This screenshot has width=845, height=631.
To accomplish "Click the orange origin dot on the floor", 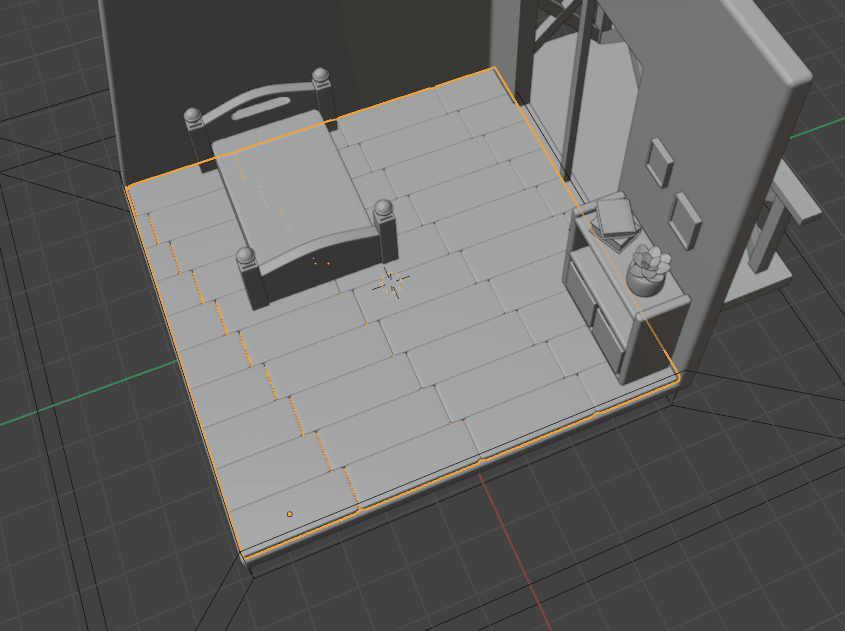I will click(289, 514).
